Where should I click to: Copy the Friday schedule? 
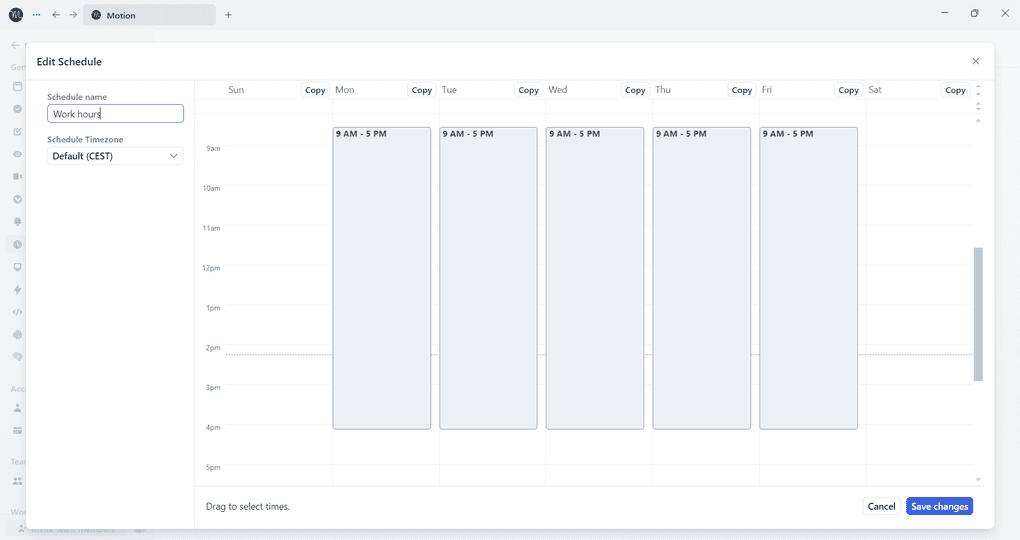coord(848,90)
